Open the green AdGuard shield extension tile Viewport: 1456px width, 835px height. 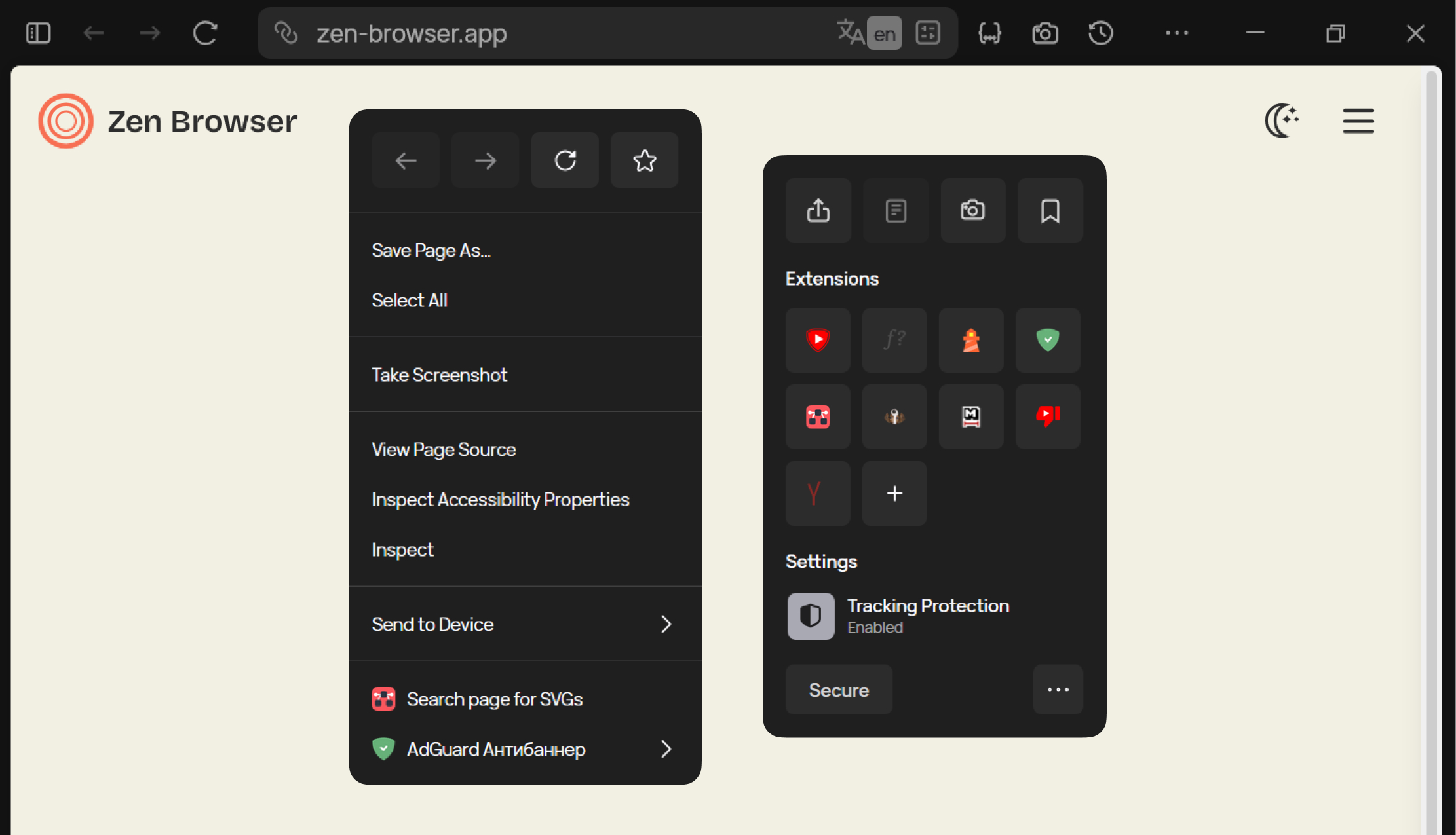(1047, 340)
